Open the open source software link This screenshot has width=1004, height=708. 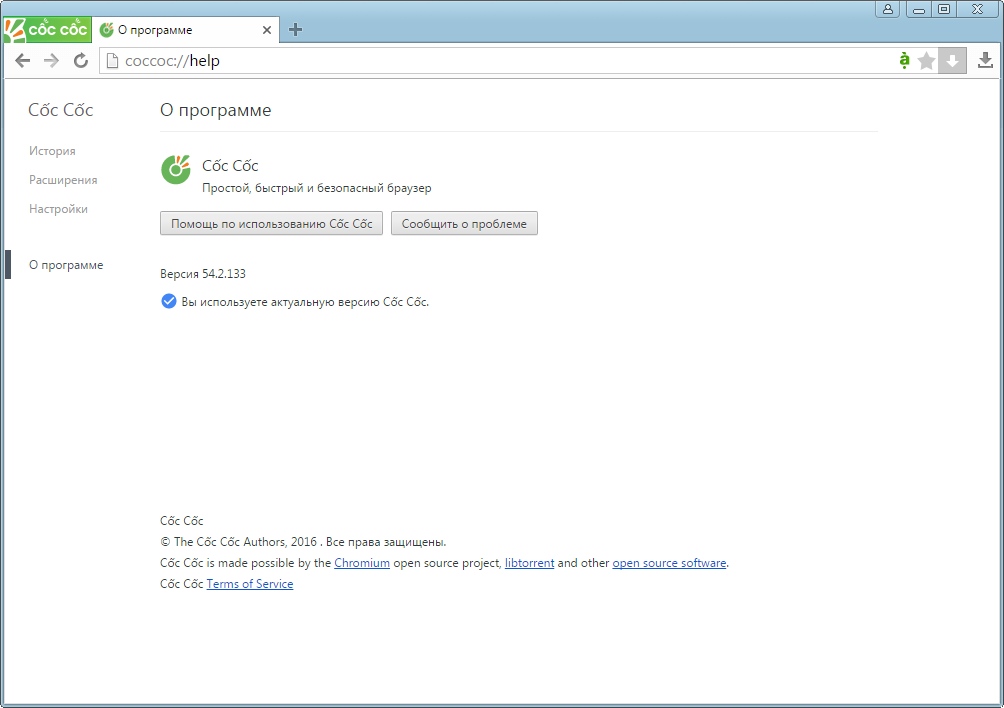[669, 563]
